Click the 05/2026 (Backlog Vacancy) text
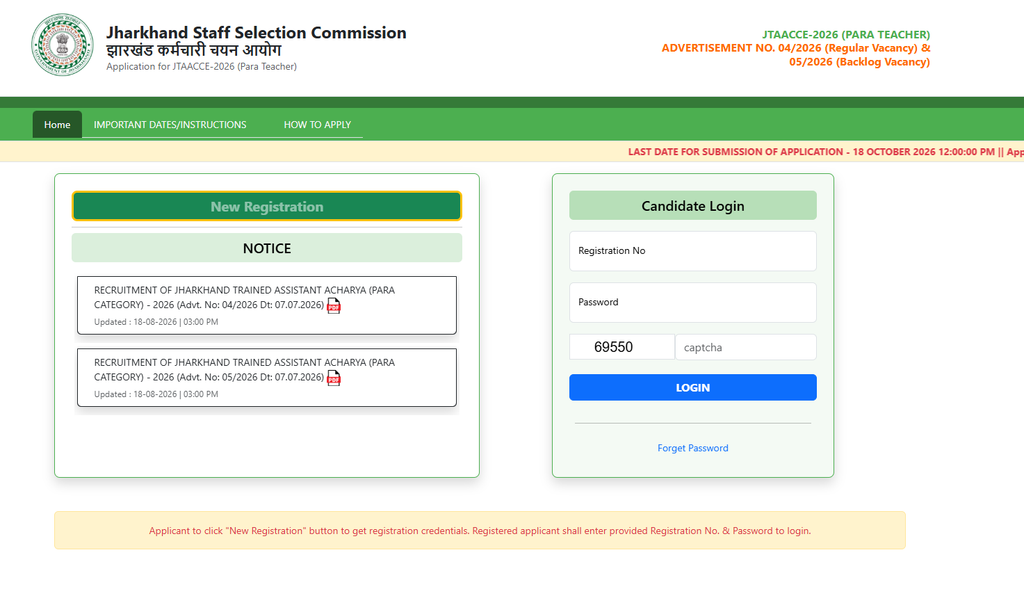 (x=859, y=62)
